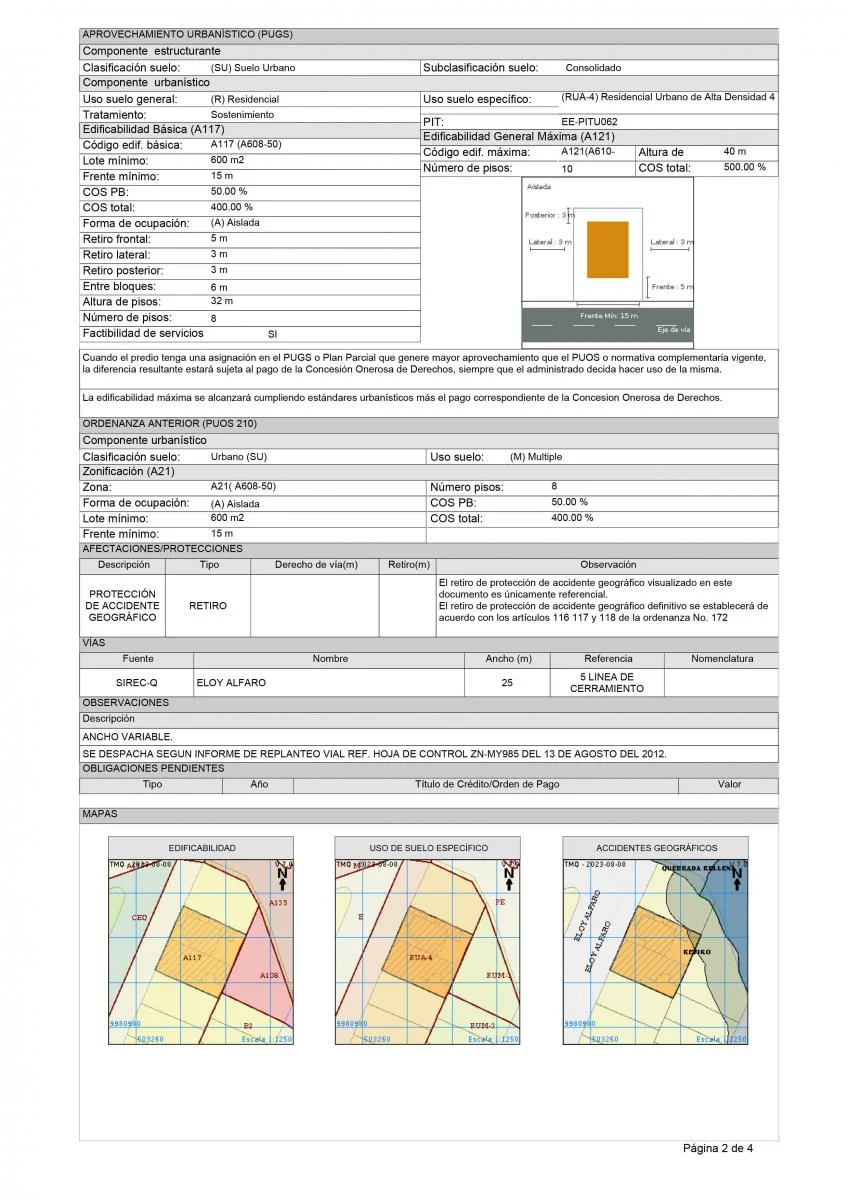Viewport: 848px width, 1200px height.
Task: Click '8' in the Zonificación Número pisos row
Action: pos(554,486)
